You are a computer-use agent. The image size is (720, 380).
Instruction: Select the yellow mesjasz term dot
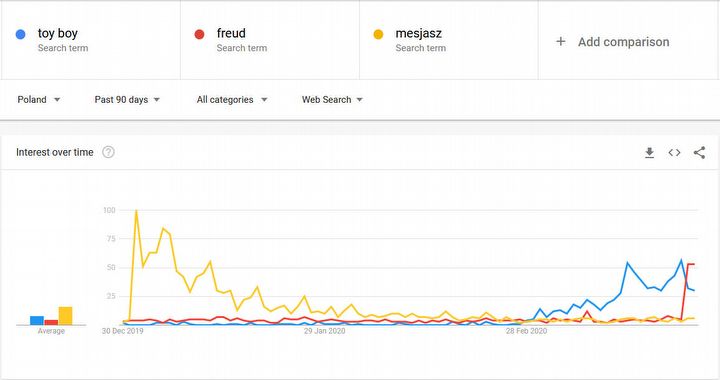(378, 34)
